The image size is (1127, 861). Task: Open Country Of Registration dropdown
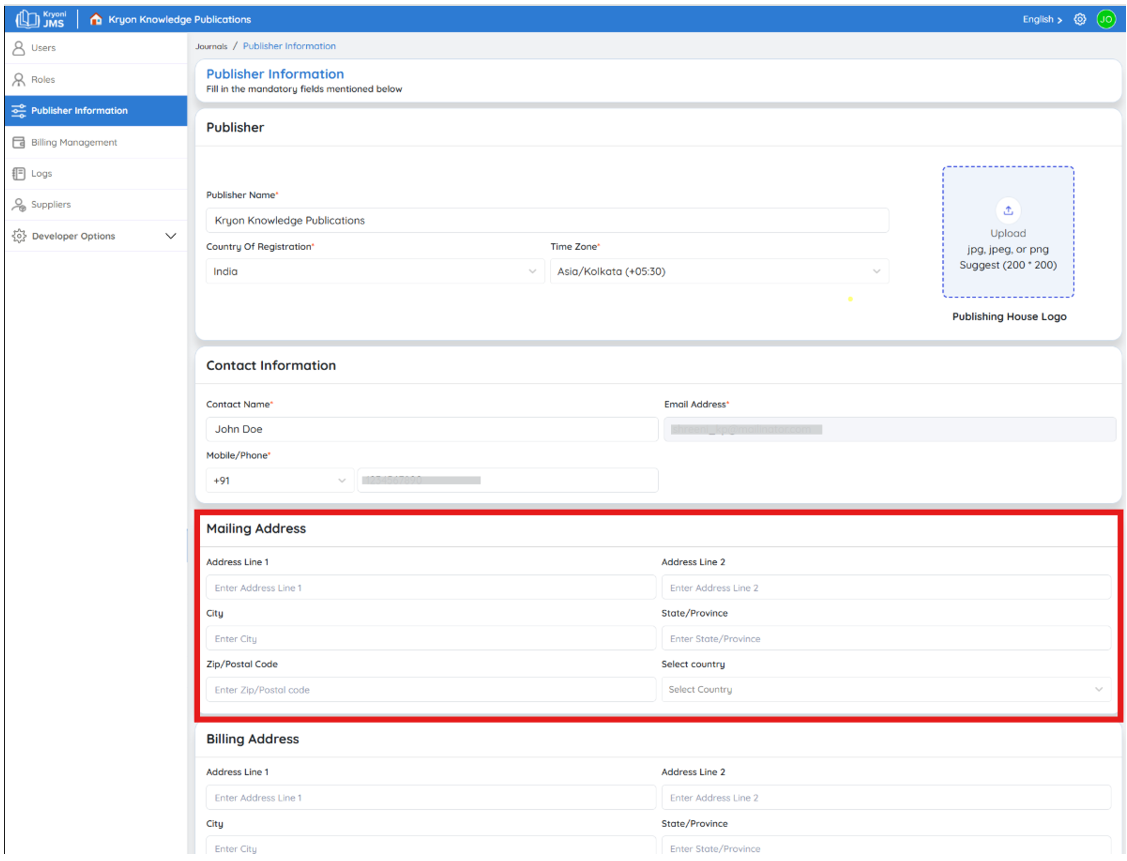375,271
